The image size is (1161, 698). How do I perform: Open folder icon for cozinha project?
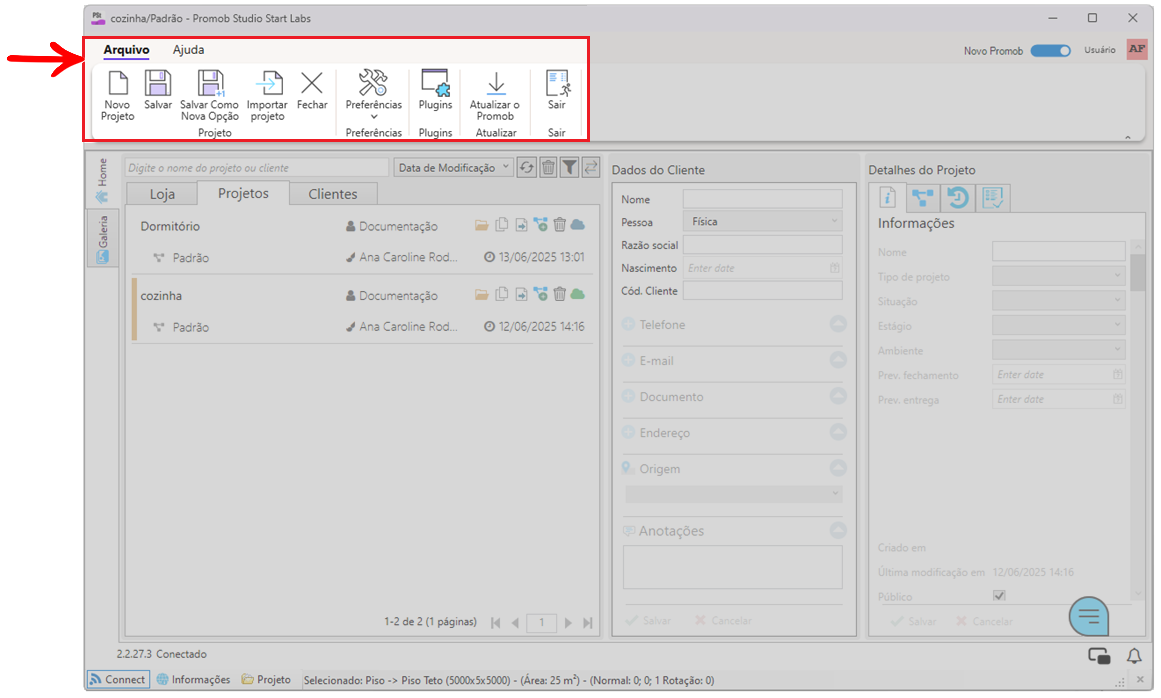(x=481, y=295)
